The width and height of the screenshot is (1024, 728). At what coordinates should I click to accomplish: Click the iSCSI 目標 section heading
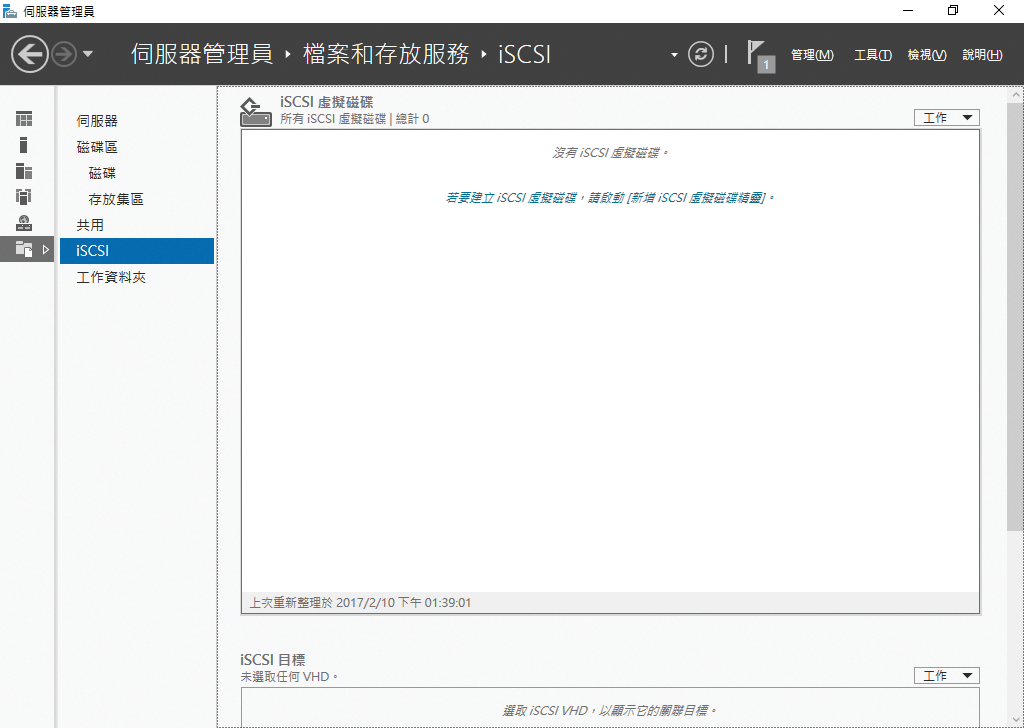pyautogui.click(x=273, y=660)
